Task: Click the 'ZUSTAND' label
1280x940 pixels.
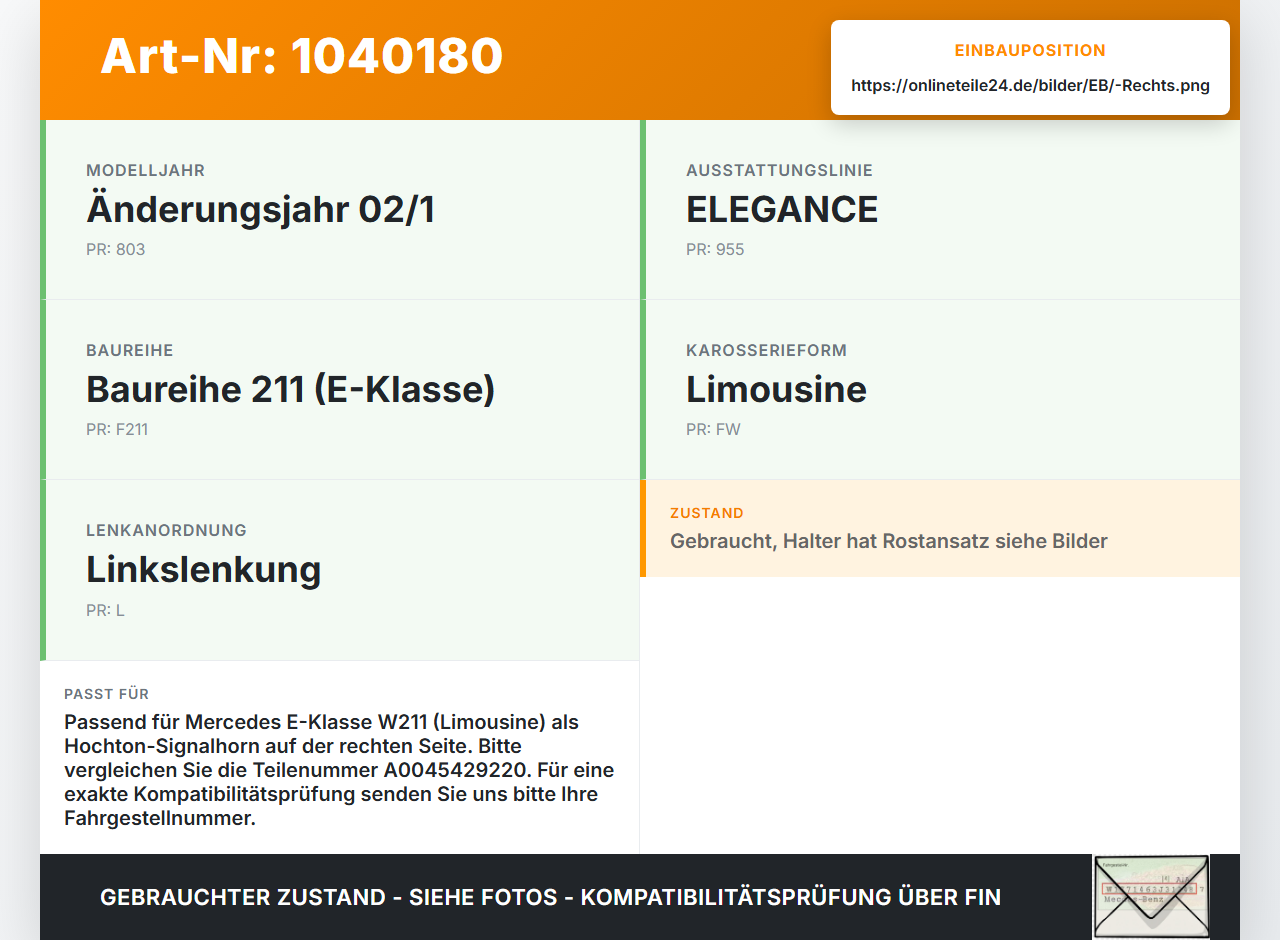Action: 707,513
